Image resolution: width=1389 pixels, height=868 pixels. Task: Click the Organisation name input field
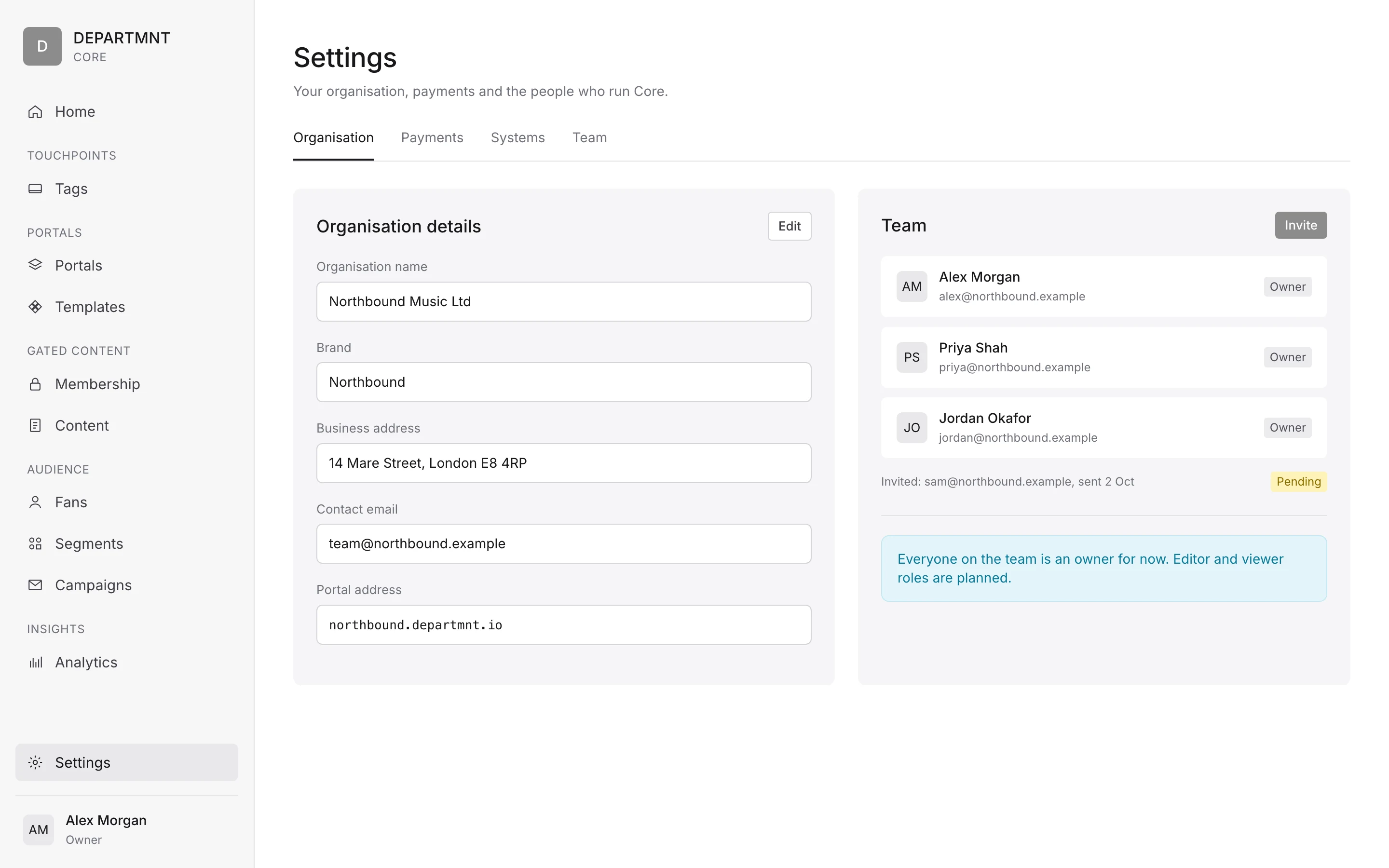click(x=564, y=301)
